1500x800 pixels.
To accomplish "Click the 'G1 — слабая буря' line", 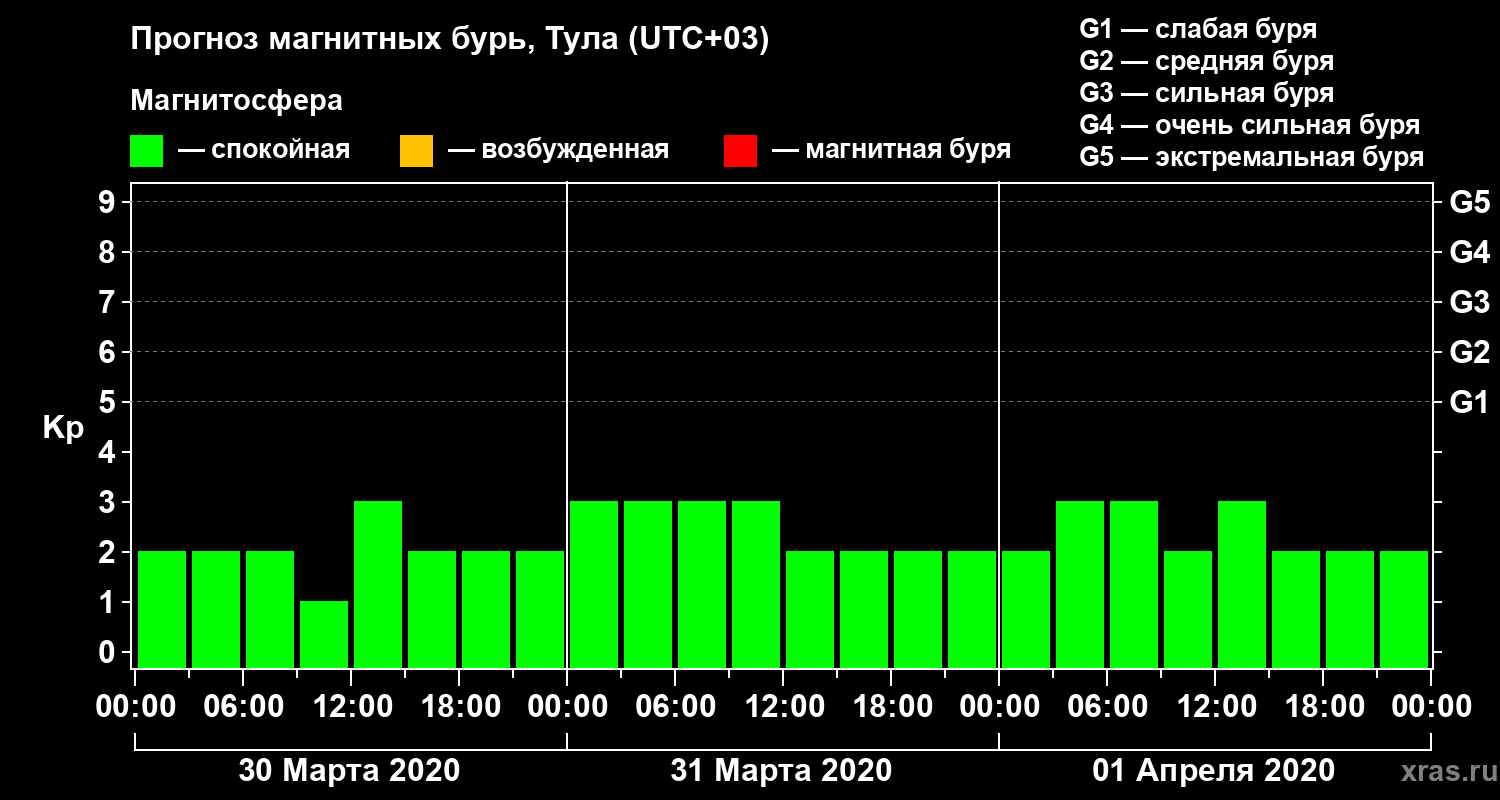I will pyautogui.click(x=1198, y=29).
